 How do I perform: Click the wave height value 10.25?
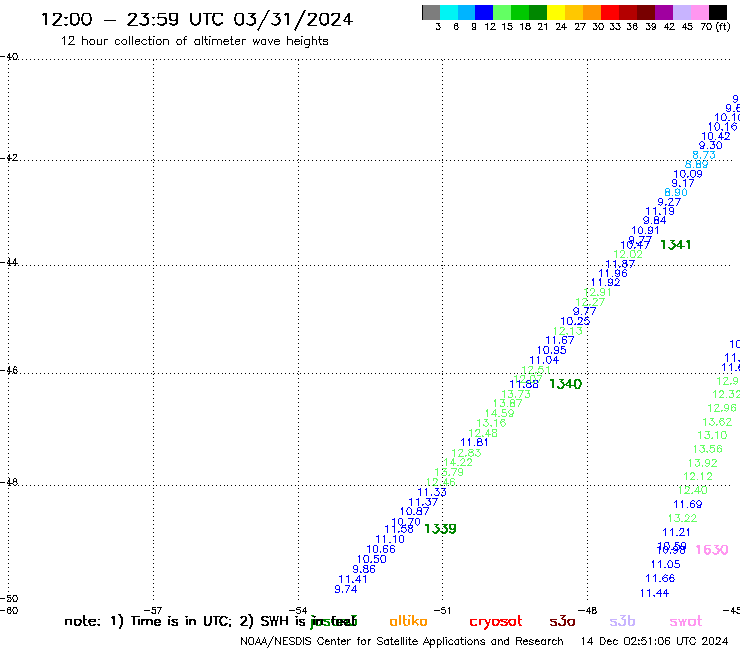(575, 321)
